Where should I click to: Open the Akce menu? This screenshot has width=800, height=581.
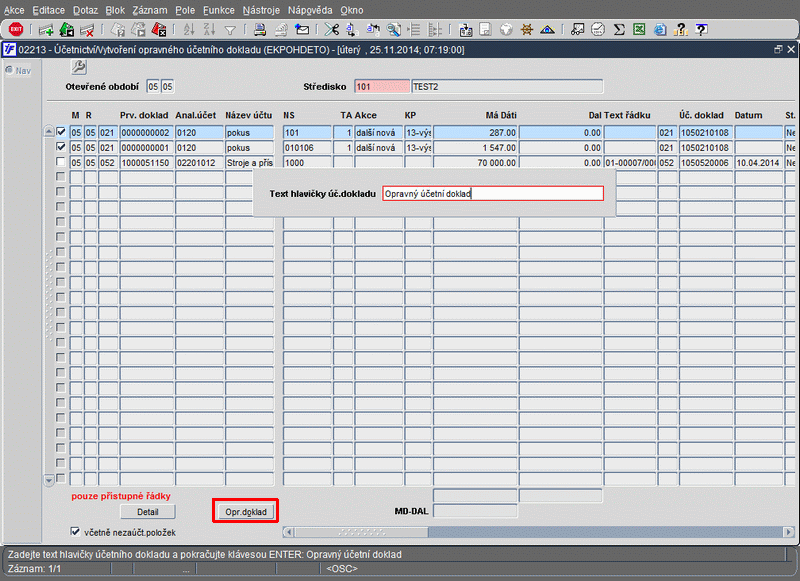click(x=14, y=10)
